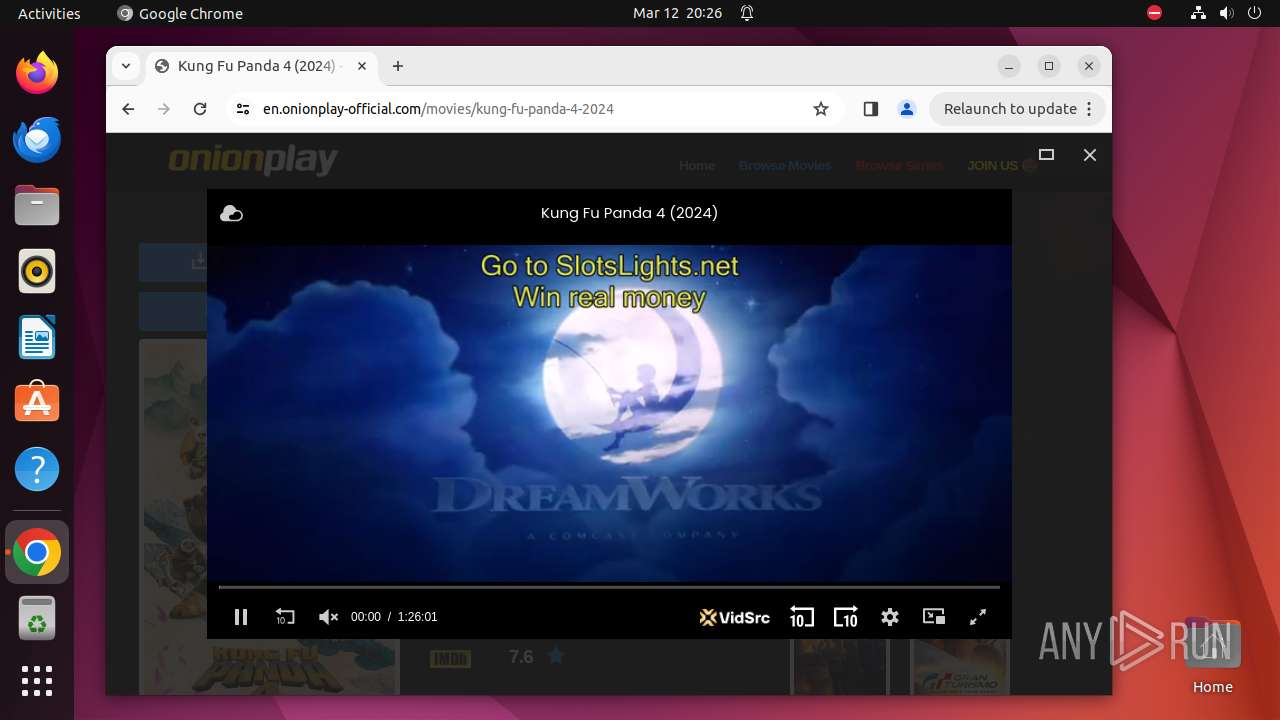Click the notification bell icon
1280x720 pixels.
[746, 13]
